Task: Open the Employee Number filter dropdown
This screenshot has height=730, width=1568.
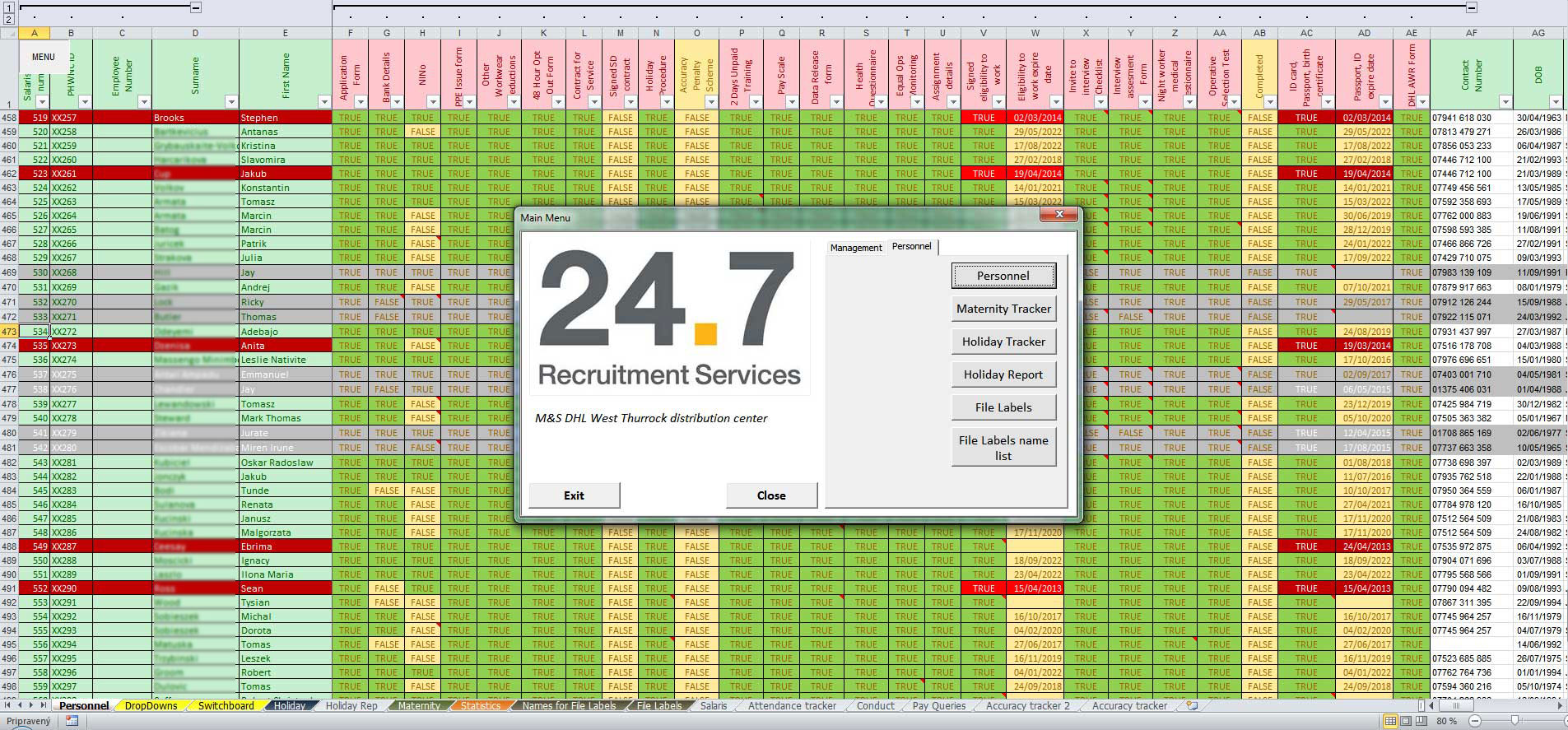Action: 144,102
